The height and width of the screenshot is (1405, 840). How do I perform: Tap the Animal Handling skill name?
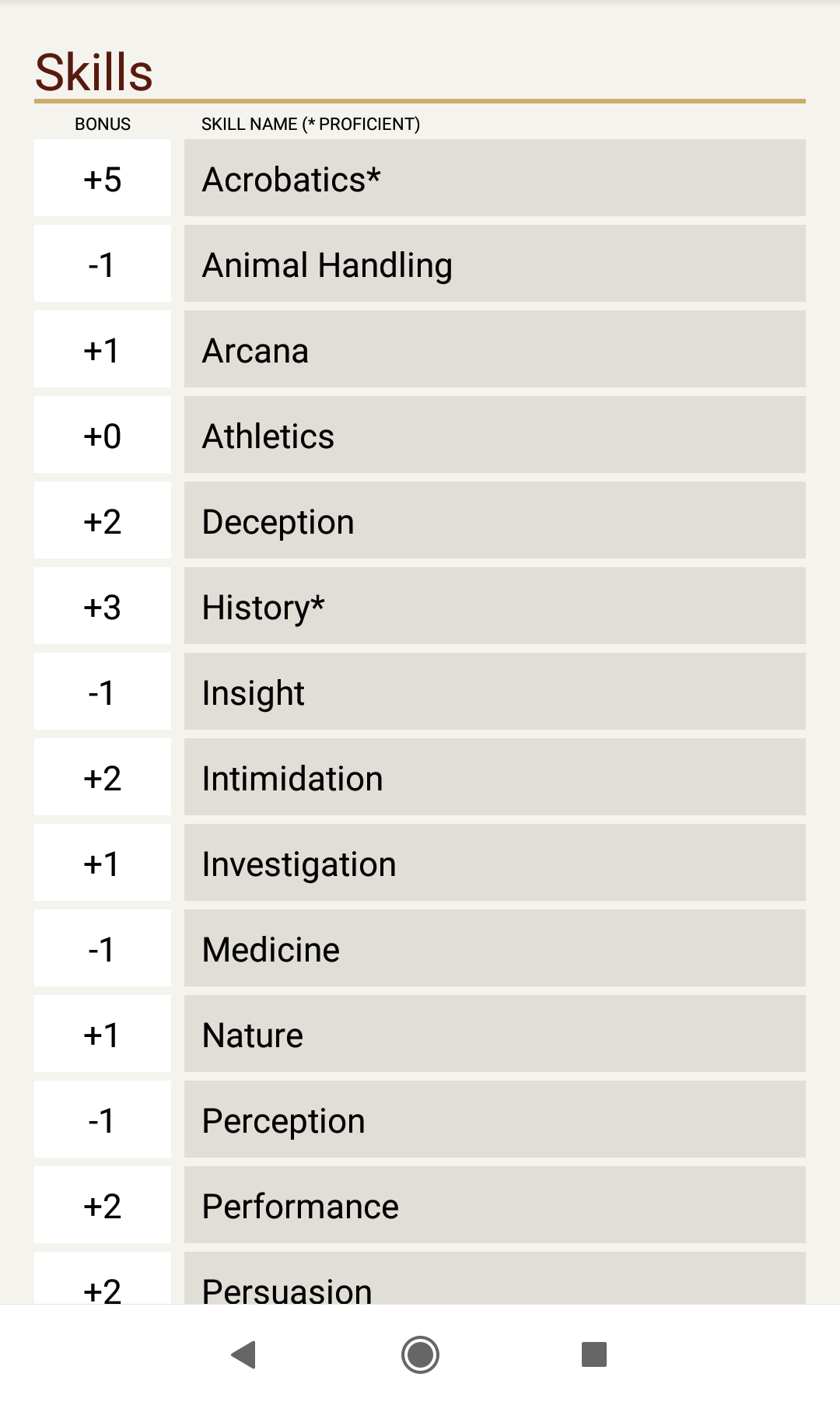pyautogui.click(x=495, y=264)
